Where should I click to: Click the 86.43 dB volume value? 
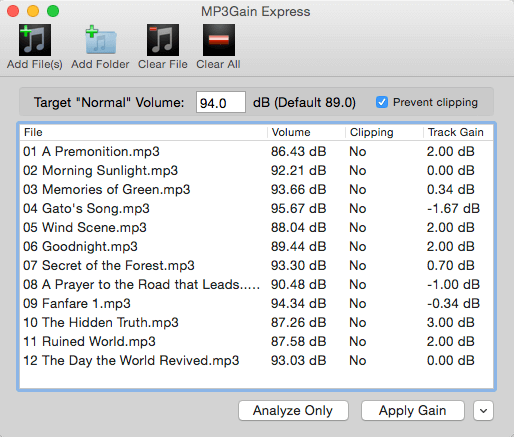click(x=298, y=152)
